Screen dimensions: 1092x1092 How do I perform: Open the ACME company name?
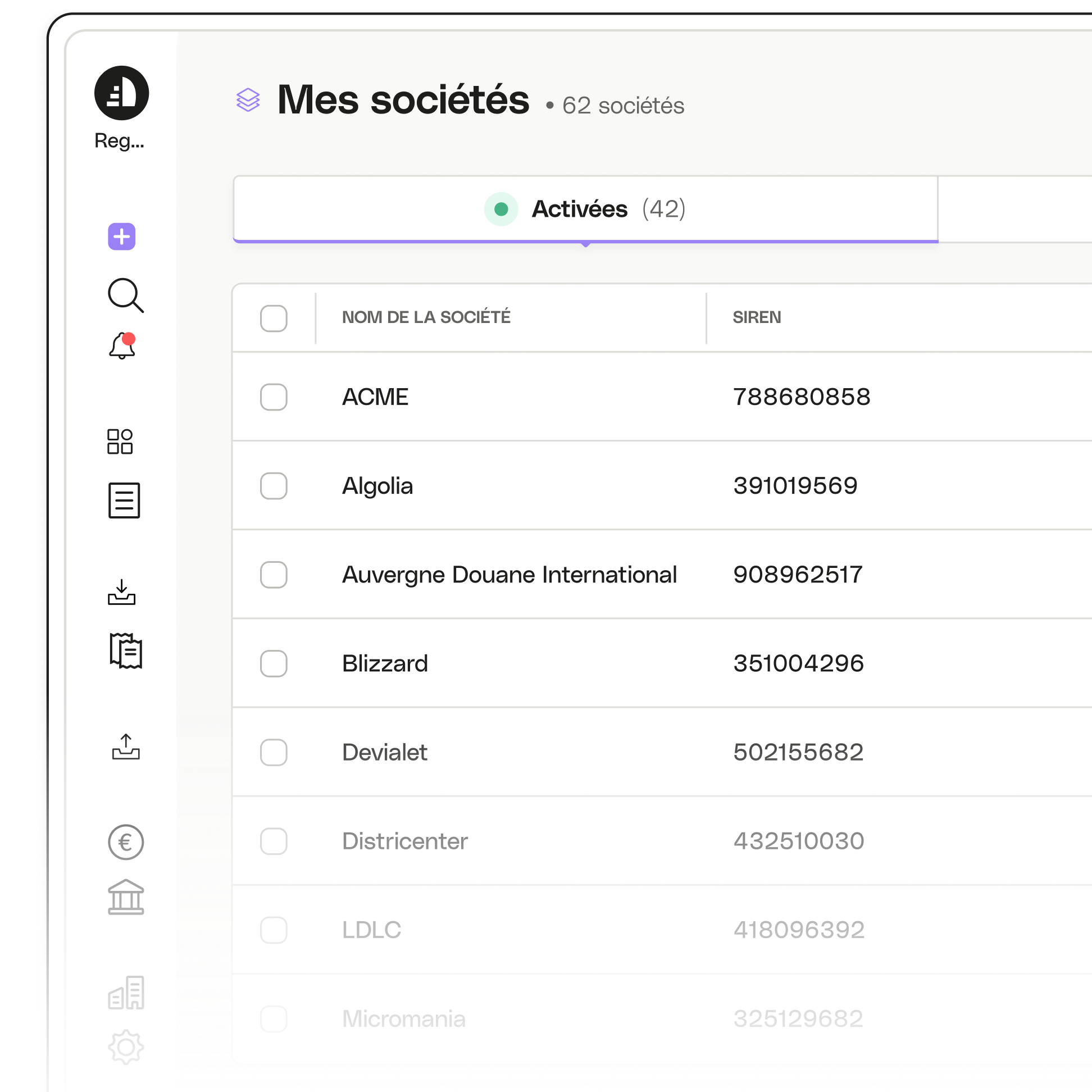pyautogui.click(x=375, y=397)
